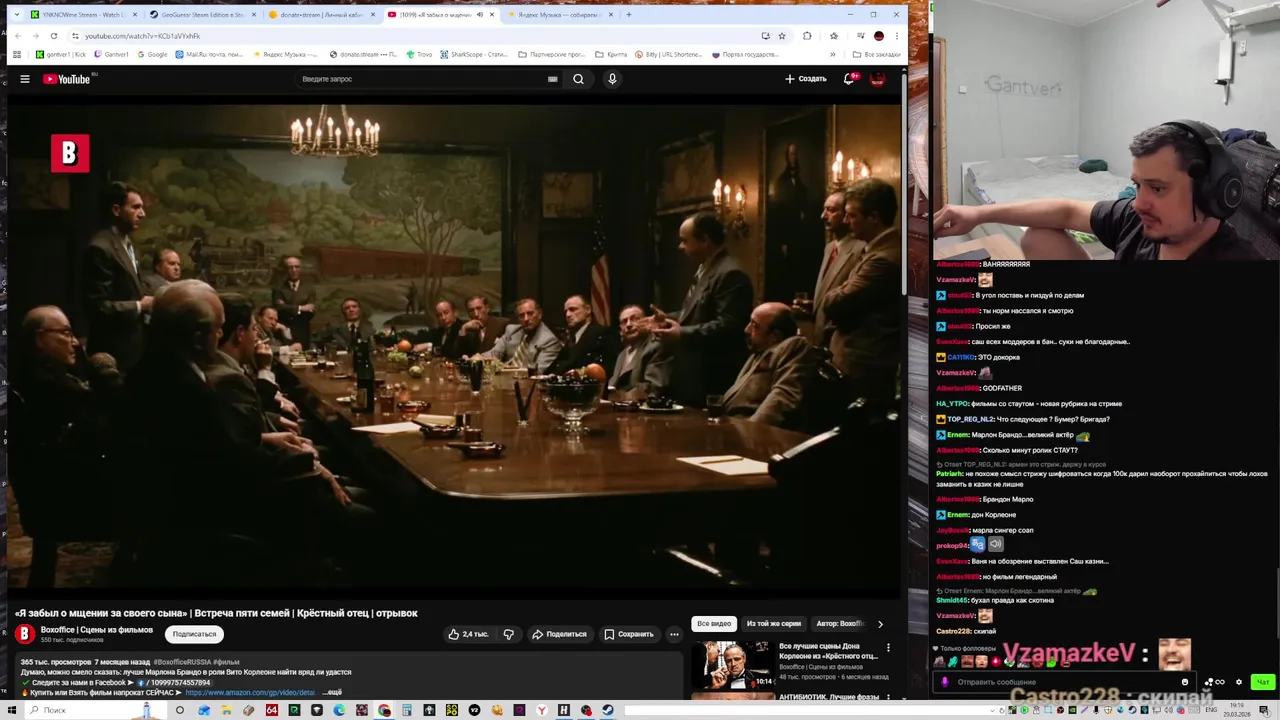Open chat settings gear icon
Image resolution: width=1280 pixels, height=720 pixels.
tap(1239, 682)
